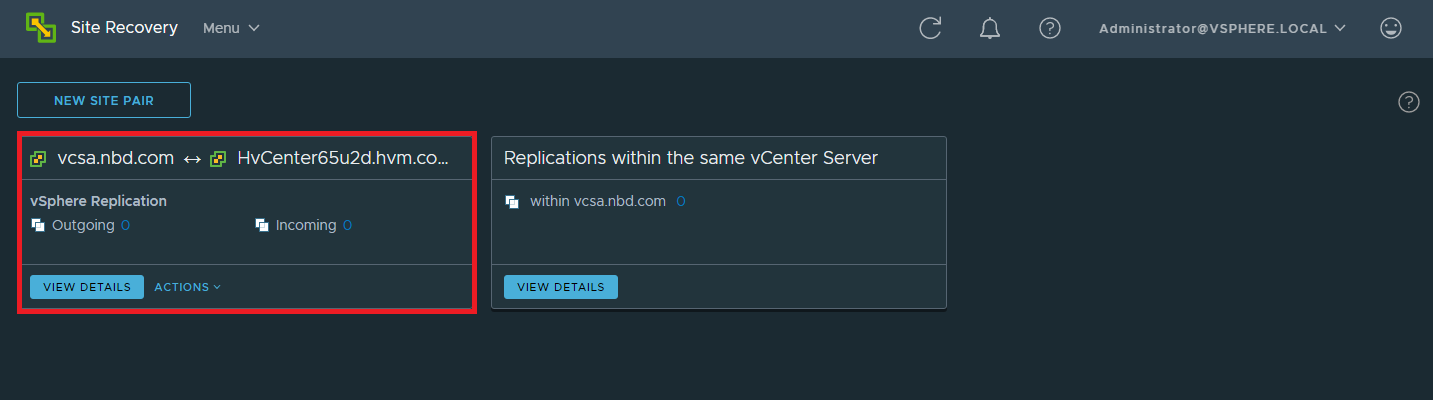Click the page help icon below the header
This screenshot has width=1433, height=400.
1409,101
